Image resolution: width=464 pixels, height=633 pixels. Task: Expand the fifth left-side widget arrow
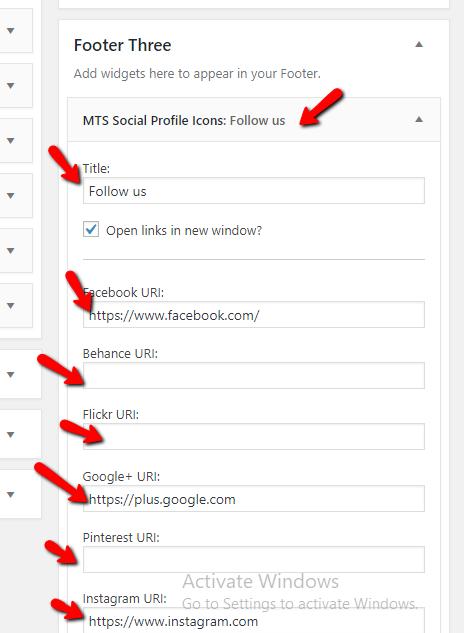pos(11,251)
